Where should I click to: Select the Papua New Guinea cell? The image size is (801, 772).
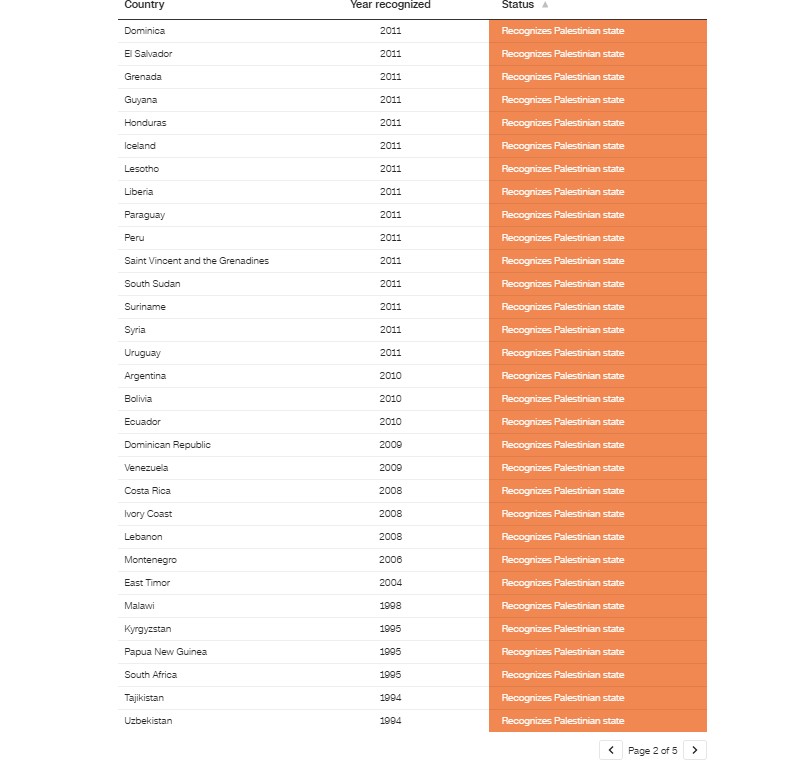click(165, 652)
